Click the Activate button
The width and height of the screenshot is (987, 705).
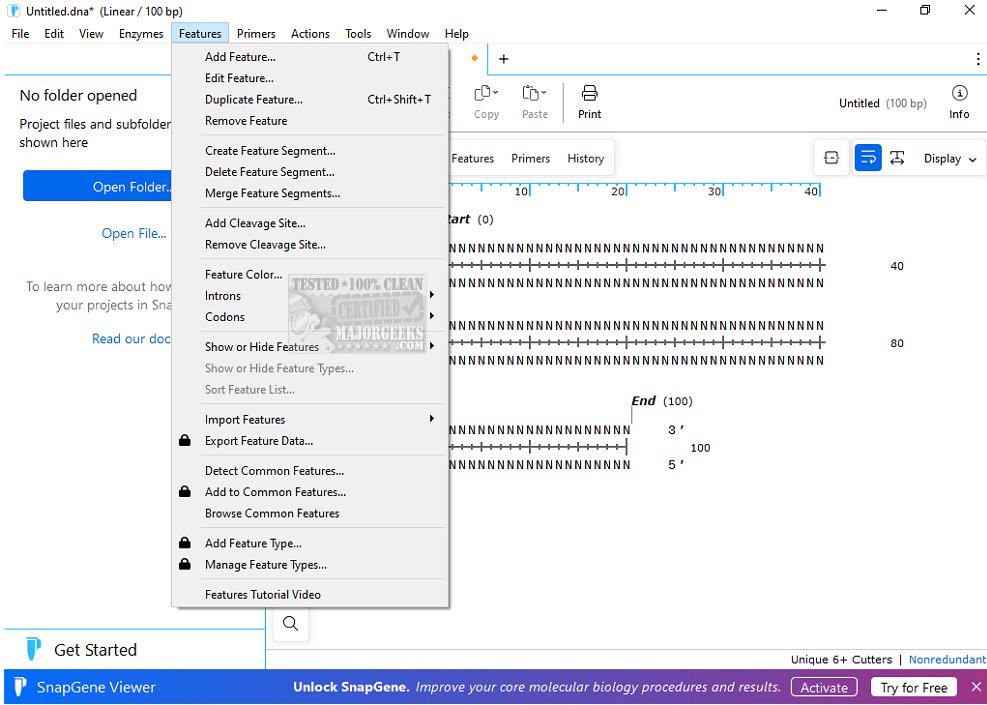click(x=824, y=687)
